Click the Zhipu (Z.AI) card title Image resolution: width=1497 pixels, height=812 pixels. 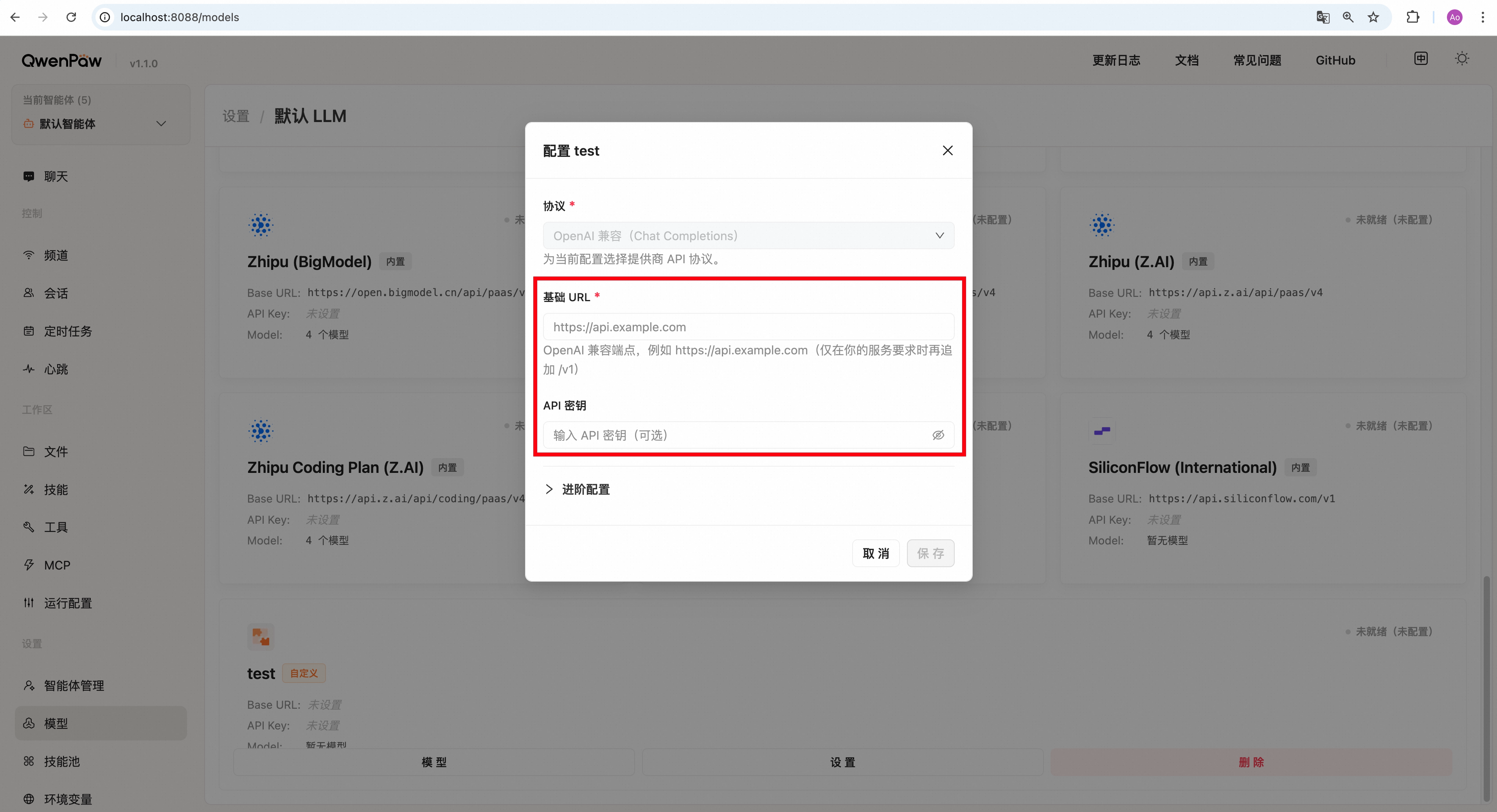coord(1131,262)
